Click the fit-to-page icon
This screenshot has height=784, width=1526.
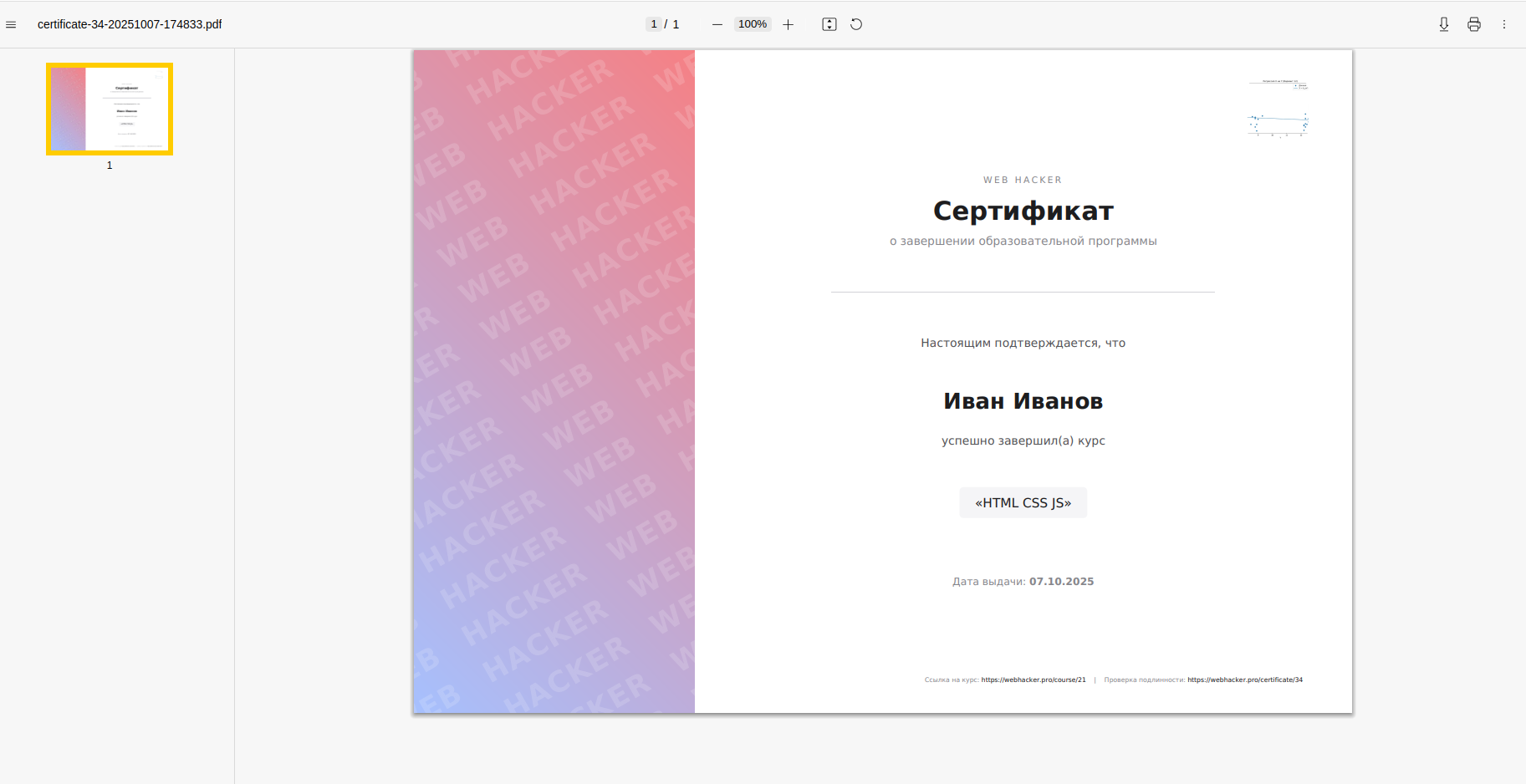[829, 24]
